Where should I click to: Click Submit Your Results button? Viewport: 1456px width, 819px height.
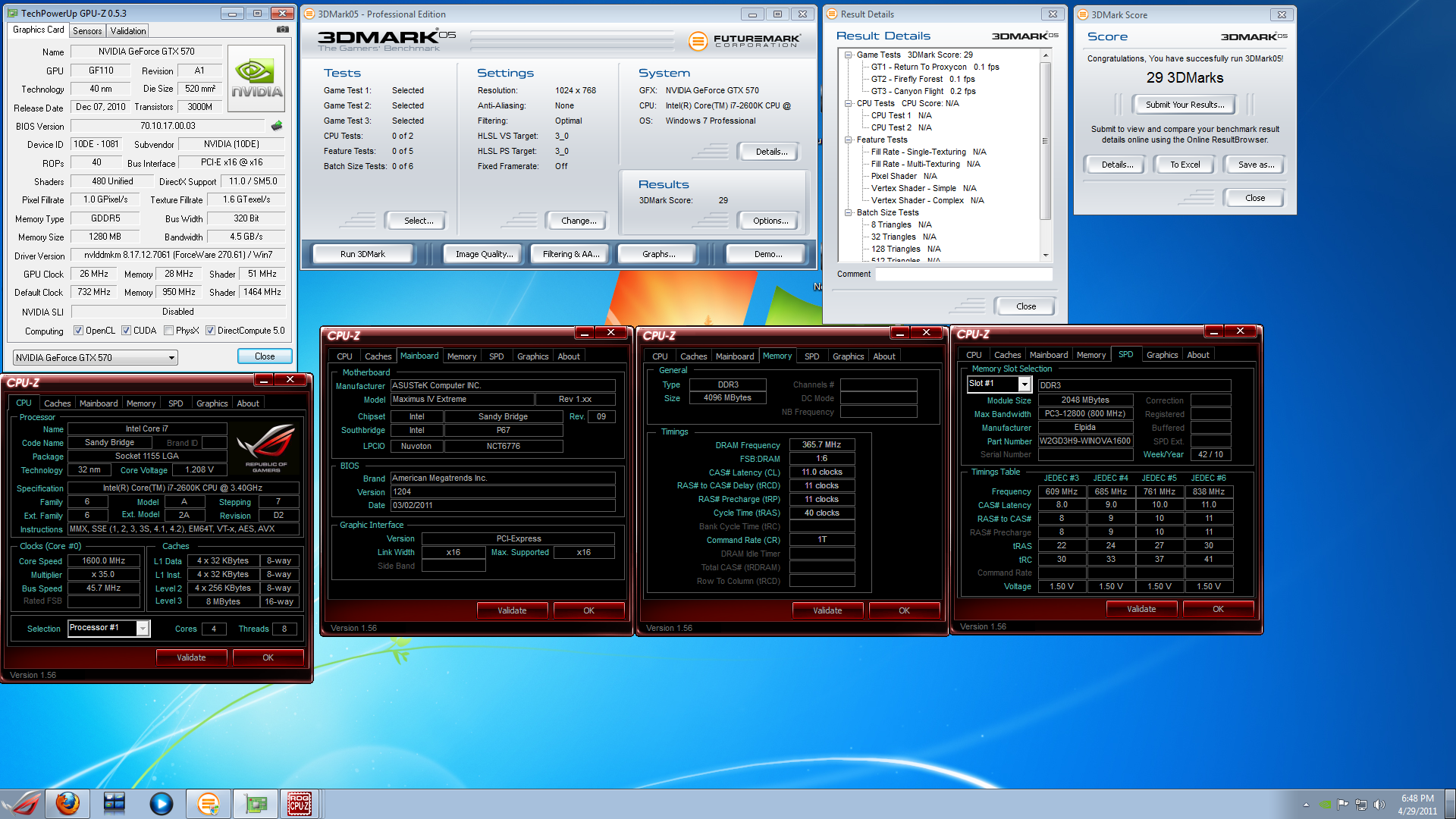click(x=1184, y=105)
